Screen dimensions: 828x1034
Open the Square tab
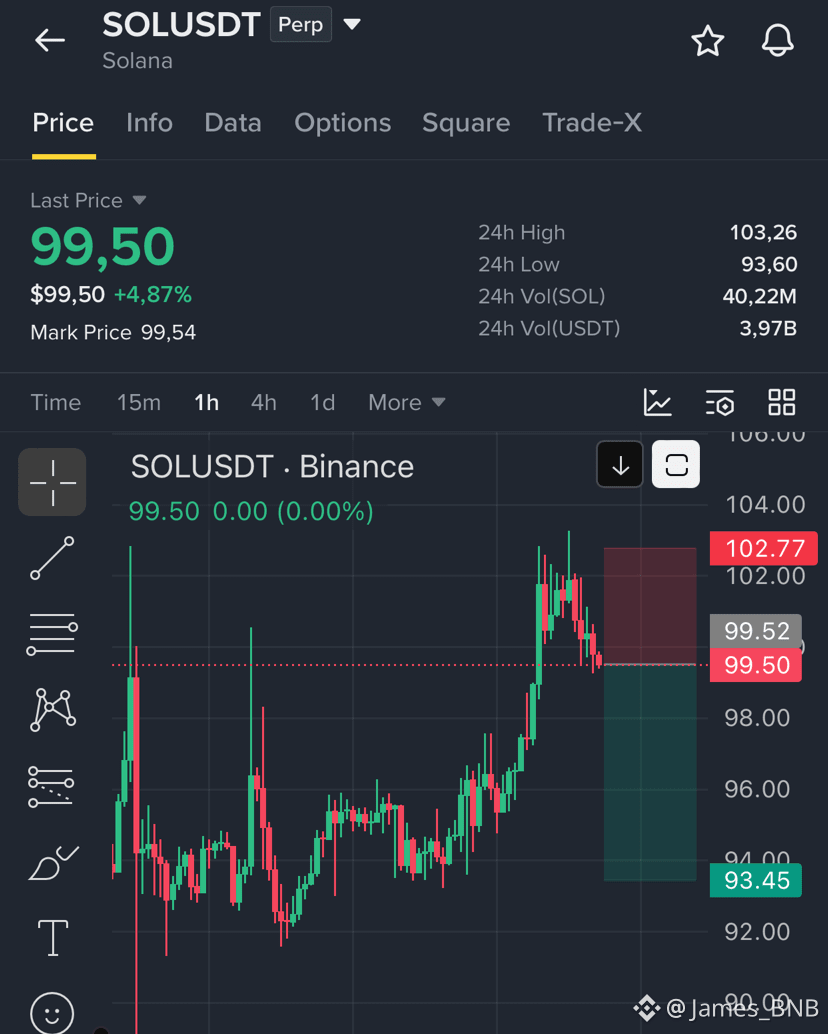pyautogui.click(x=466, y=123)
